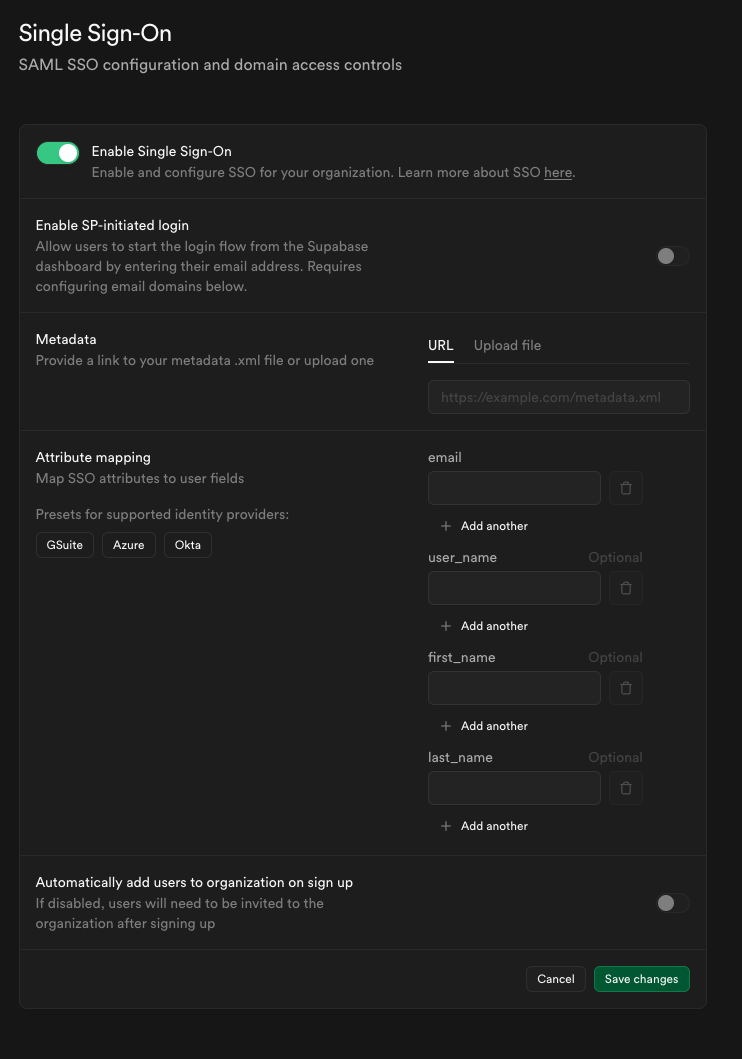Apply the GSuite attribute preset

65,545
